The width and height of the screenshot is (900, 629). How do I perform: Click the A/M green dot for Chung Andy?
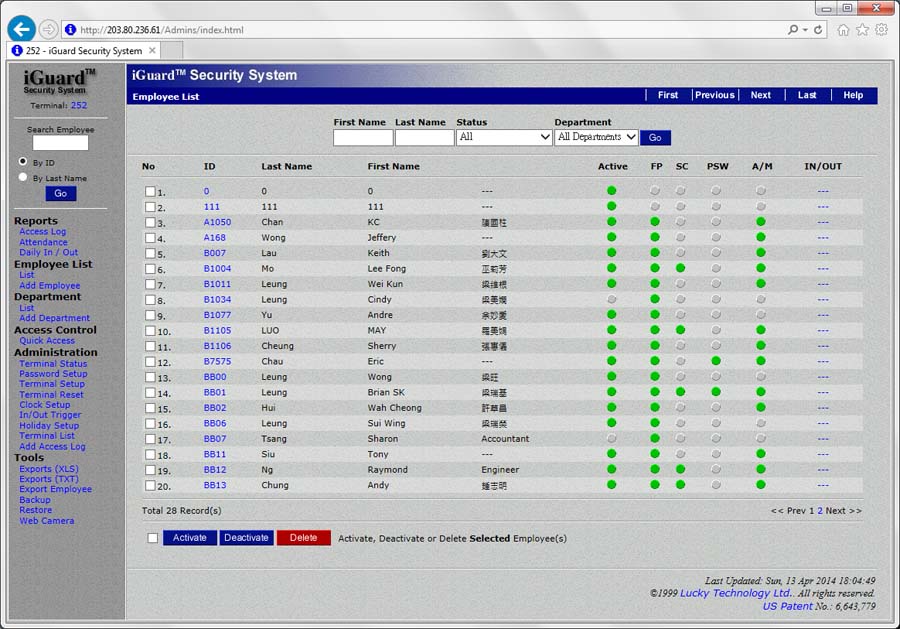coord(761,485)
